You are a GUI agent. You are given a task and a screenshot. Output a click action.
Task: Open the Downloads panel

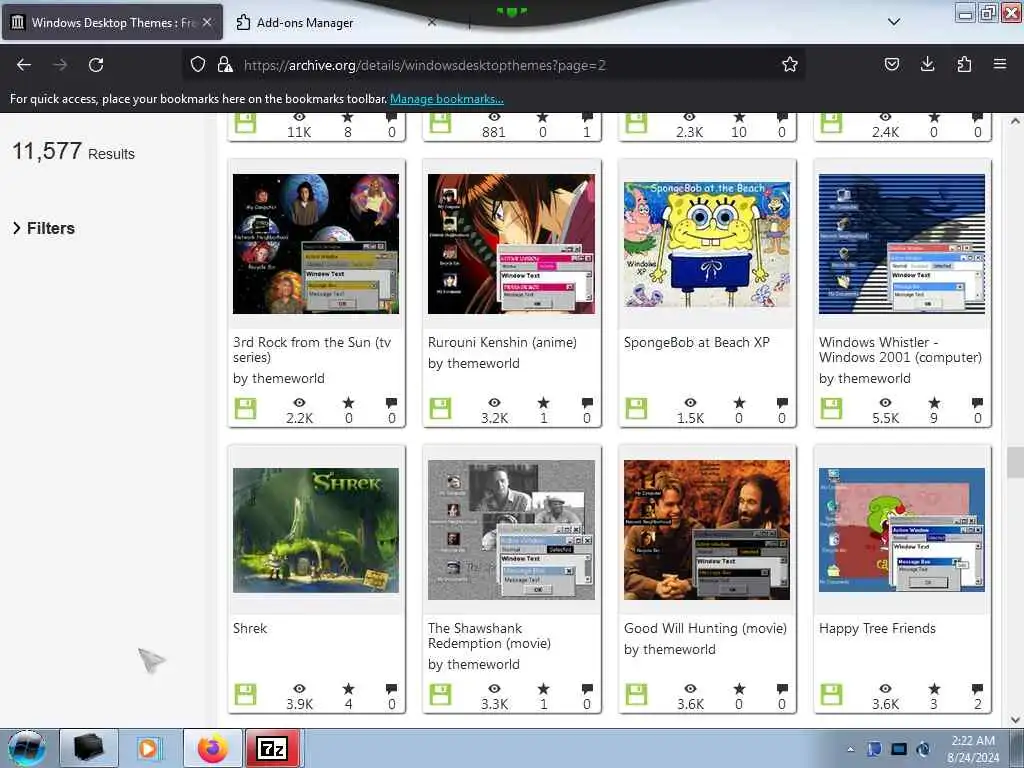pyautogui.click(x=927, y=64)
